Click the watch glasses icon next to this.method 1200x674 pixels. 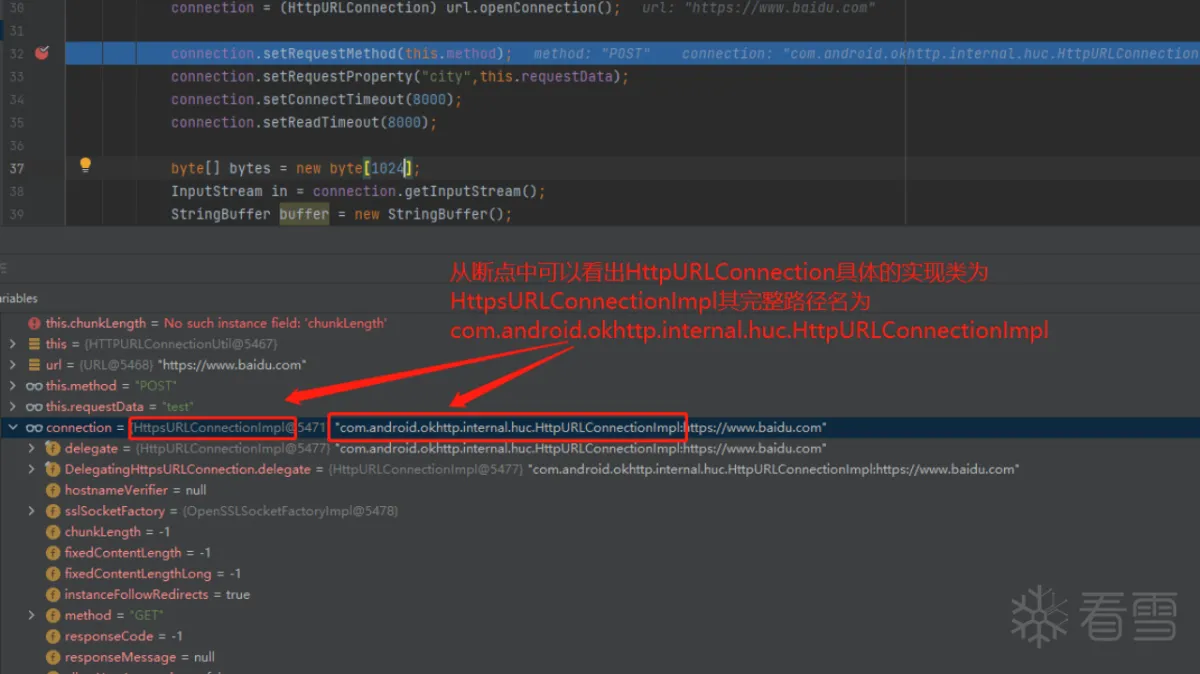[34, 386]
